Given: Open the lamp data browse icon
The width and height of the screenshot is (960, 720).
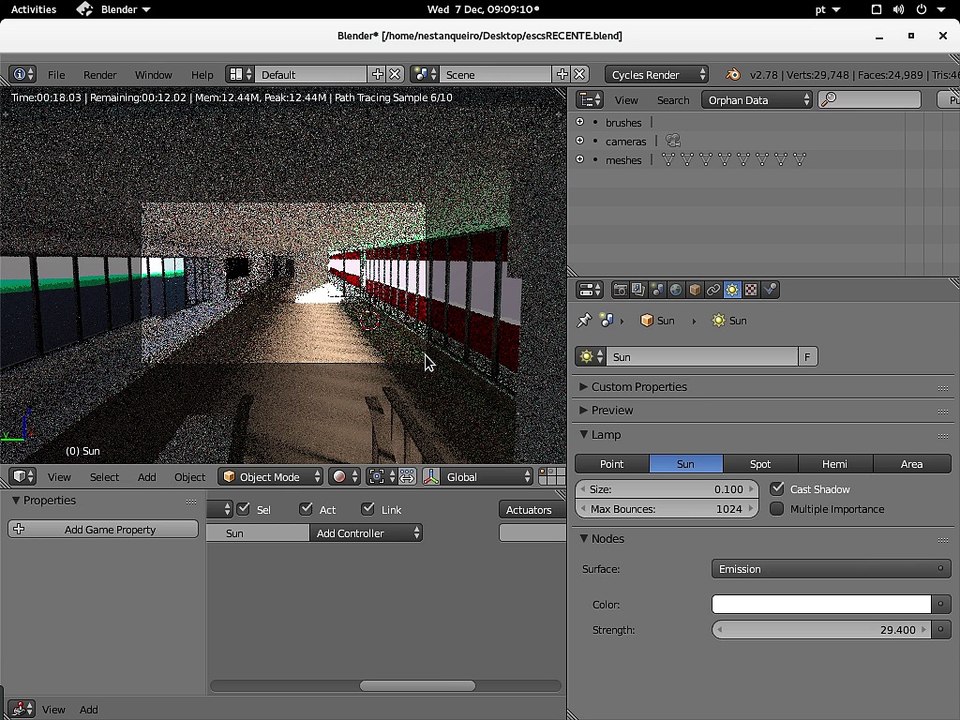Looking at the screenshot, I should point(591,356).
